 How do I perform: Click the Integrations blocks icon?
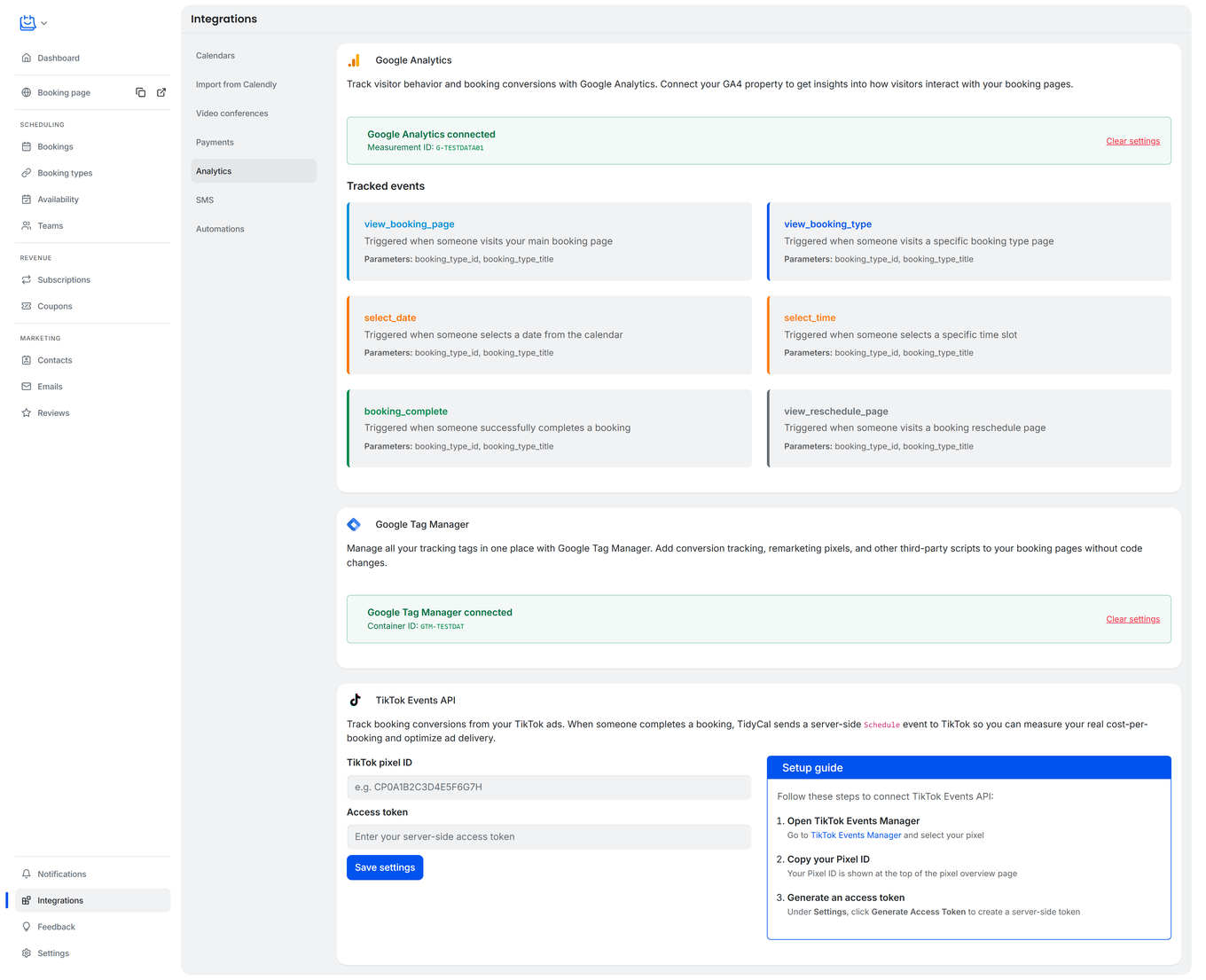click(27, 900)
